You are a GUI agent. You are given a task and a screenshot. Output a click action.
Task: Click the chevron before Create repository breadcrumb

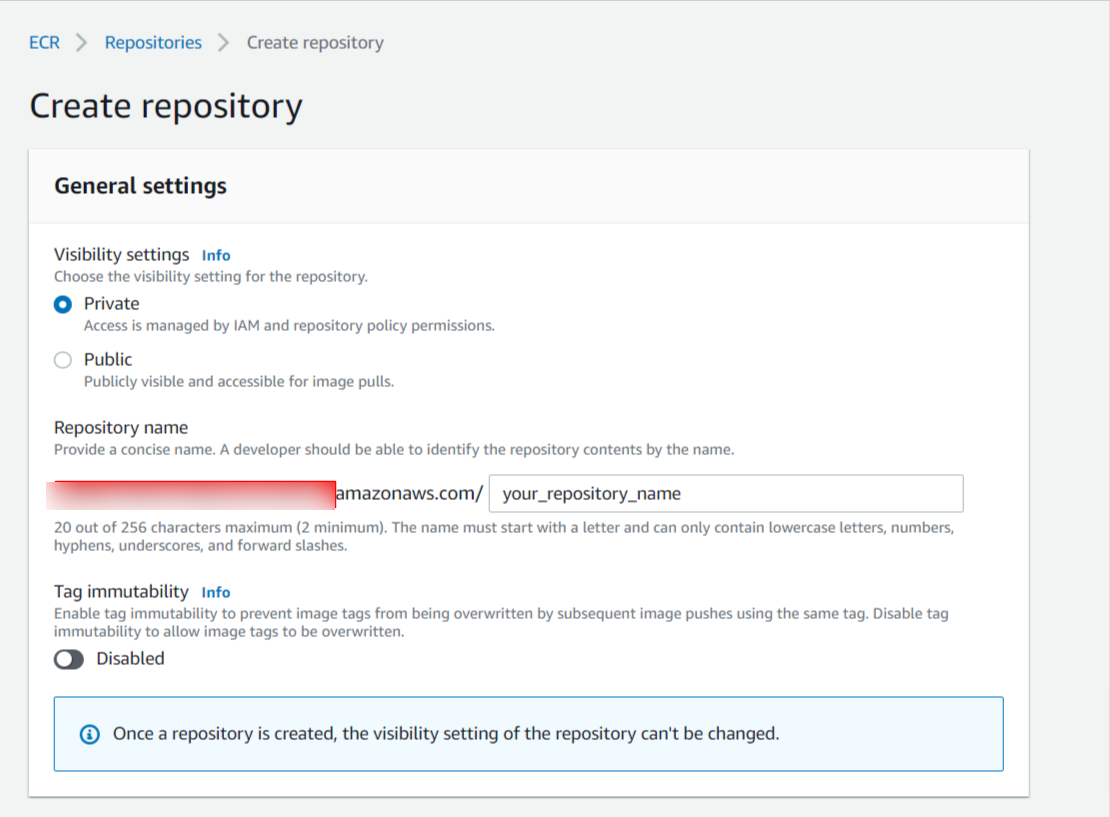pyautogui.click(x=224, y=42)
